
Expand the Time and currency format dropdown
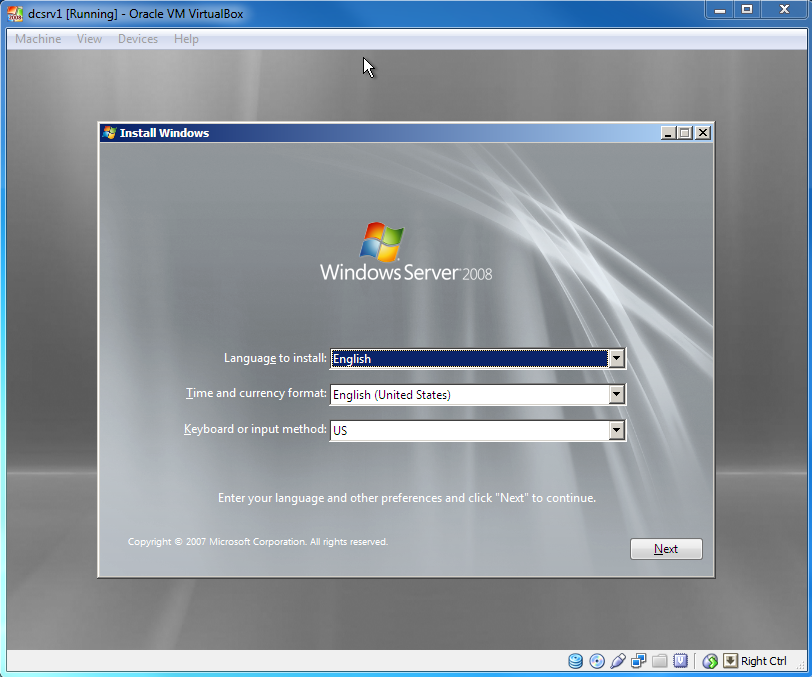point(617,394)
